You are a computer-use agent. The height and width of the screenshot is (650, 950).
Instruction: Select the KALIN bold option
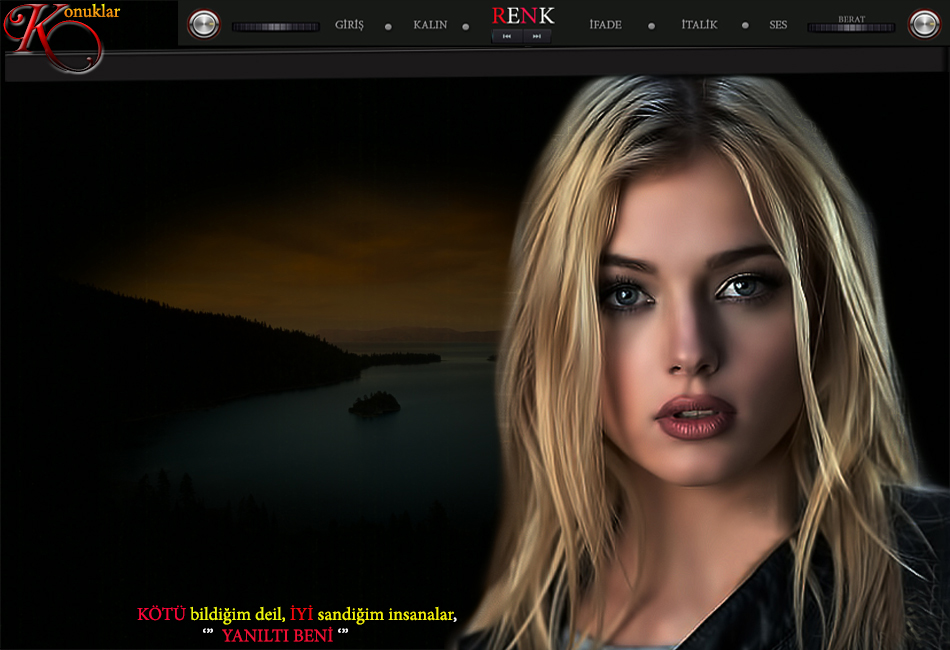(x=430, y=25)
